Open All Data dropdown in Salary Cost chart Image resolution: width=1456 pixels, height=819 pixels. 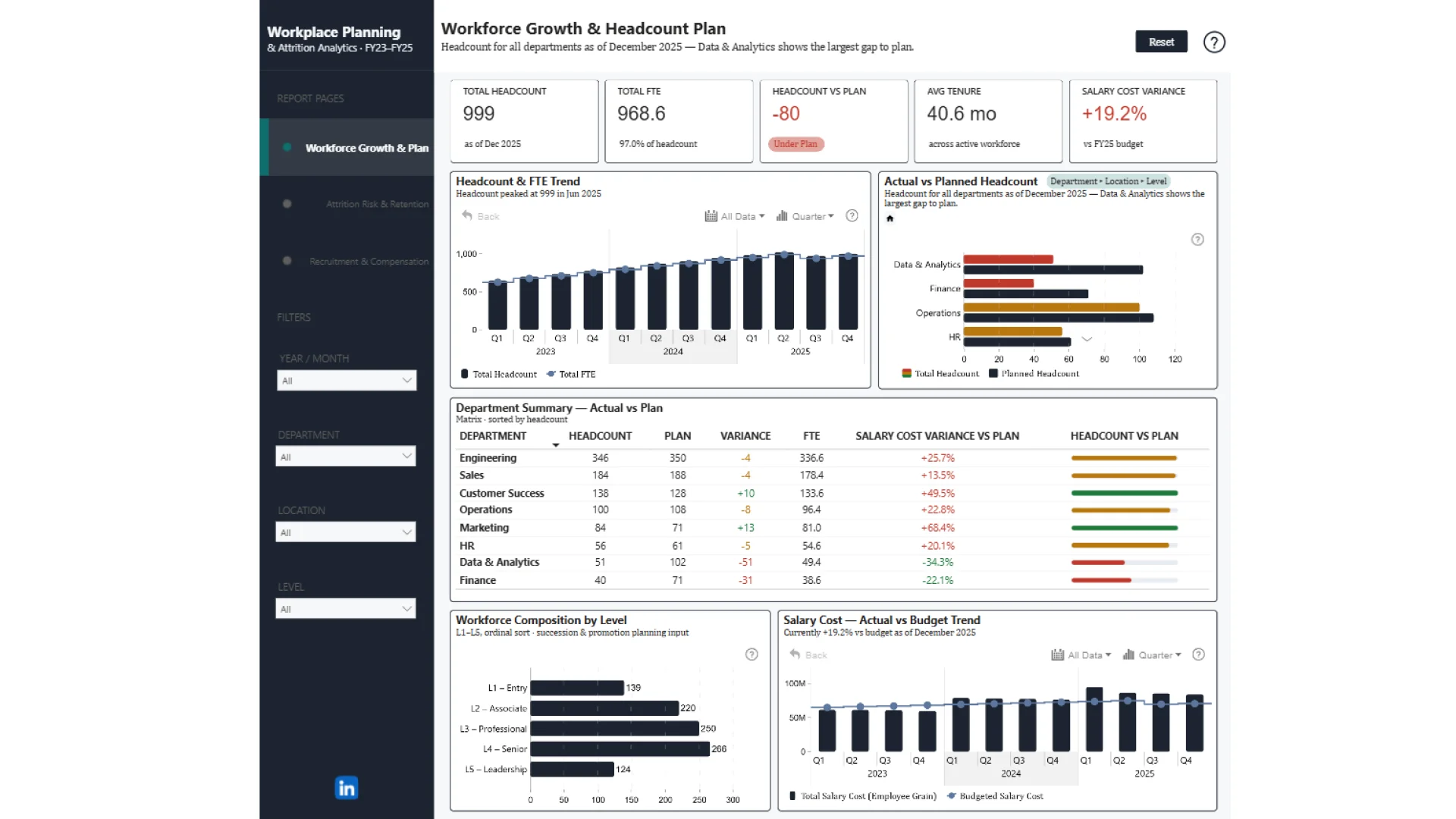tap(1081, 654)
